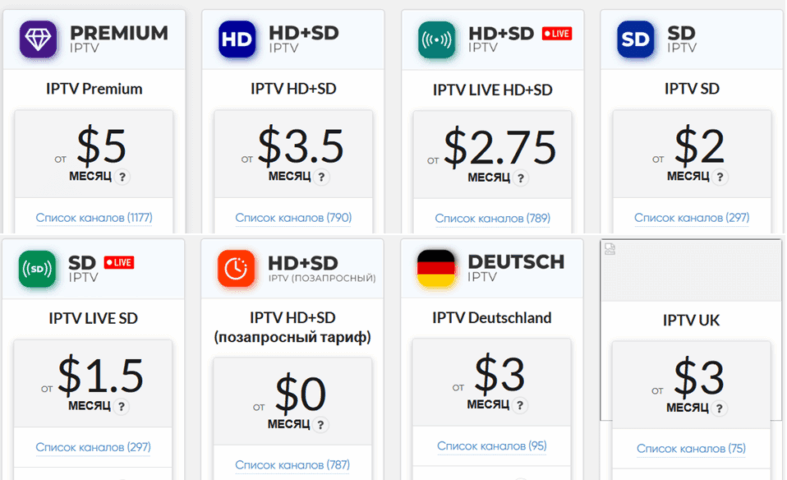This screenshot has width=787, height=480.
Task: Click the dark blue SD icon
Action: (x=635, y=39)
